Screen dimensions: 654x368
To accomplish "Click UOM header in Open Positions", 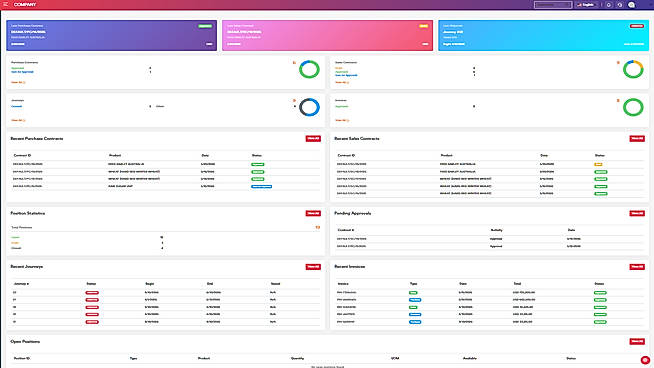I will 395,358.
